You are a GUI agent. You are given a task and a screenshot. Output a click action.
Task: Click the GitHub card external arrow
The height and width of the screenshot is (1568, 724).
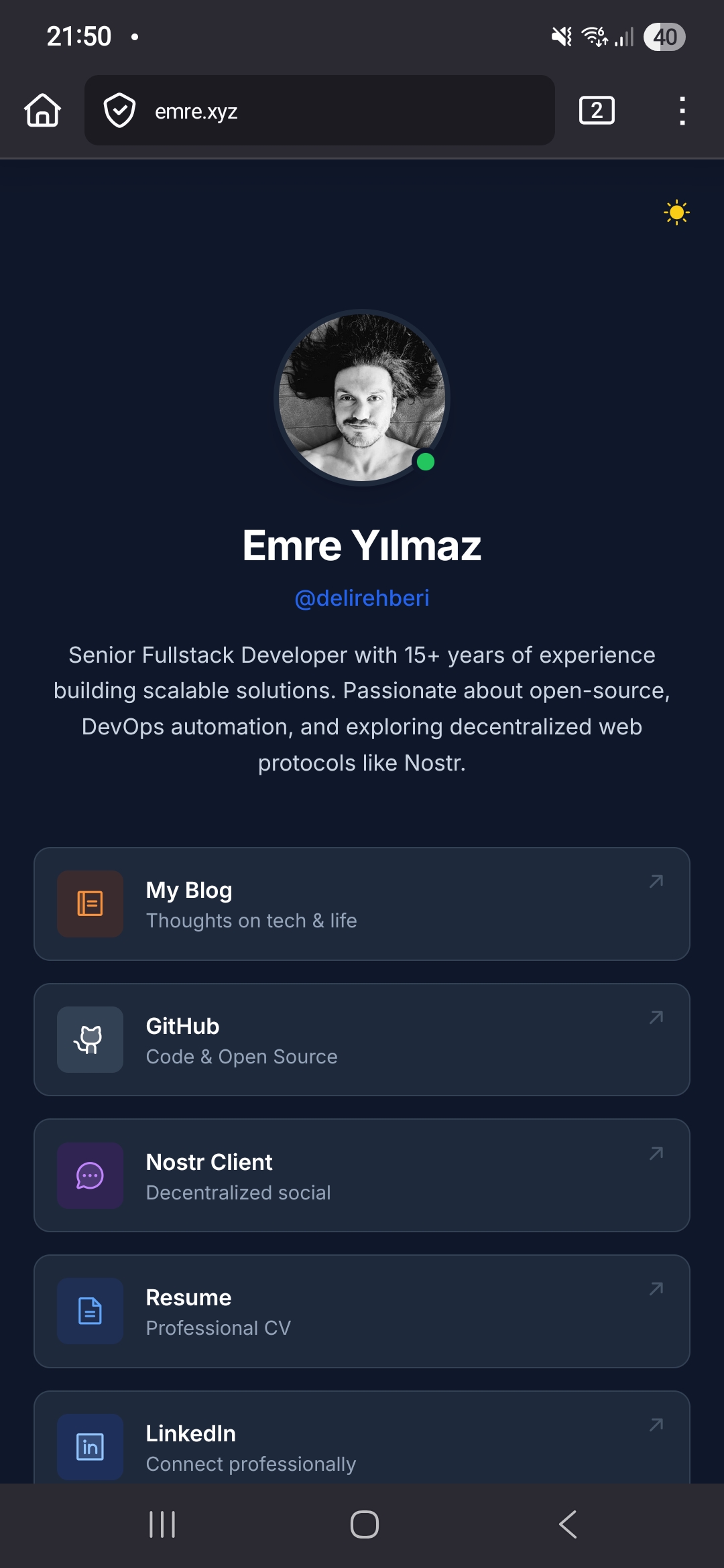click(x=656, y=1017)
